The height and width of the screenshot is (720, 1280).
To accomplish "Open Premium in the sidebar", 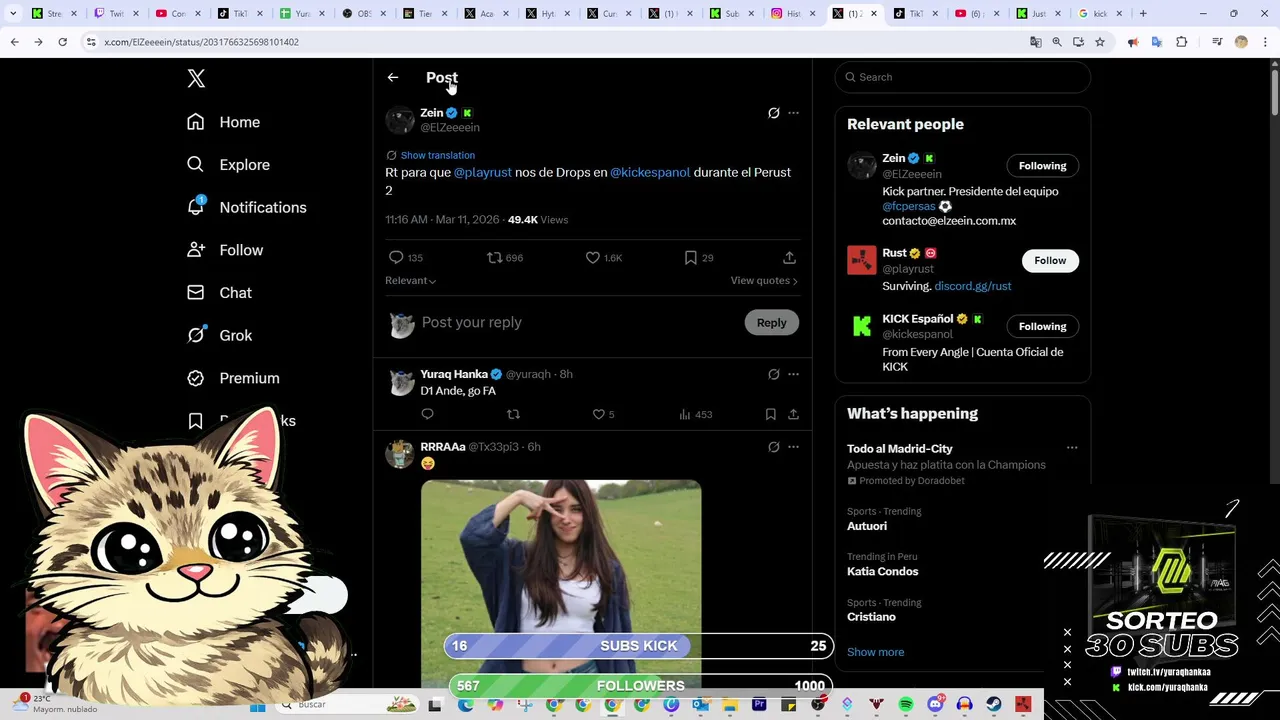I will [233, 378].
